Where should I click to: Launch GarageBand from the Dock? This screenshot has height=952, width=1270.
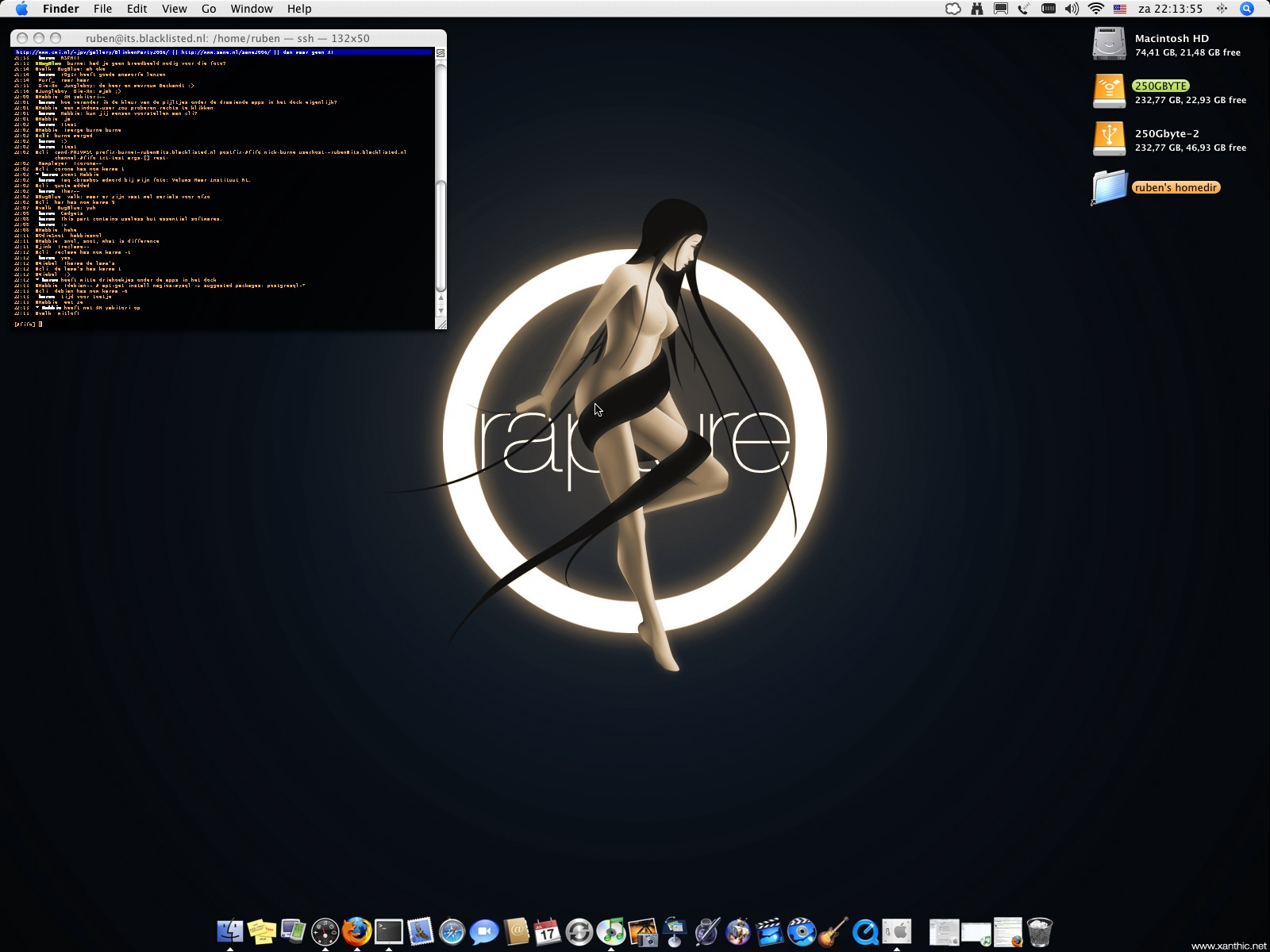(833, 931)
